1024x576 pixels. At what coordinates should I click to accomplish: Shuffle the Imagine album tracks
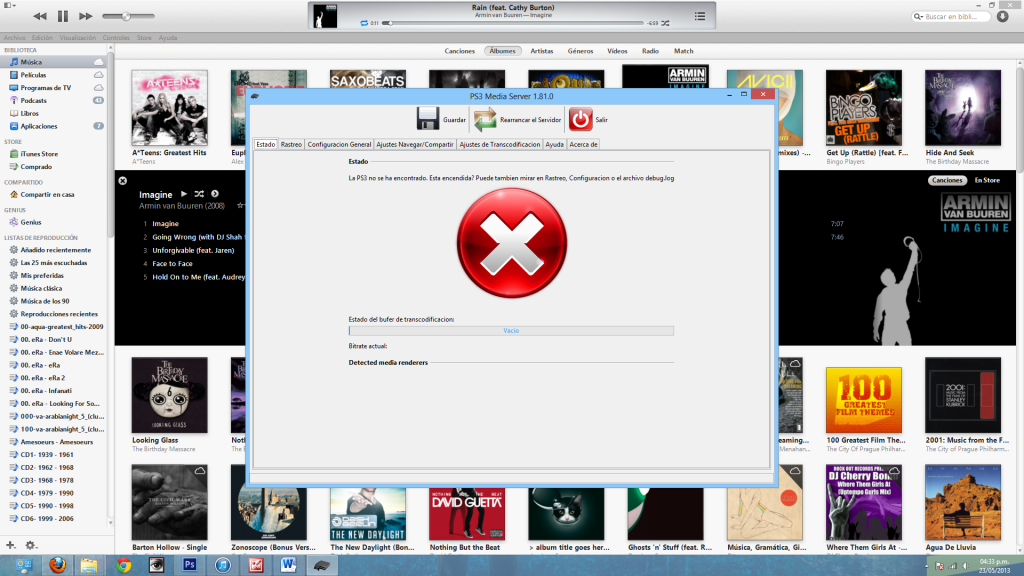click(x=199, y=194)
